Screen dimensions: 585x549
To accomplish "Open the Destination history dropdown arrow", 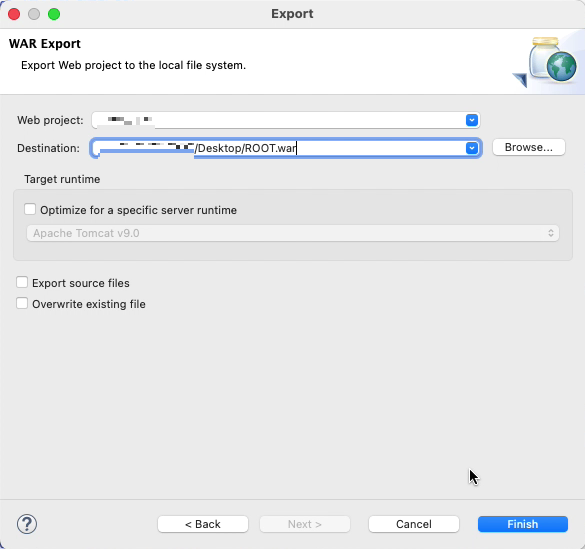I will click(x=472, y=148).
